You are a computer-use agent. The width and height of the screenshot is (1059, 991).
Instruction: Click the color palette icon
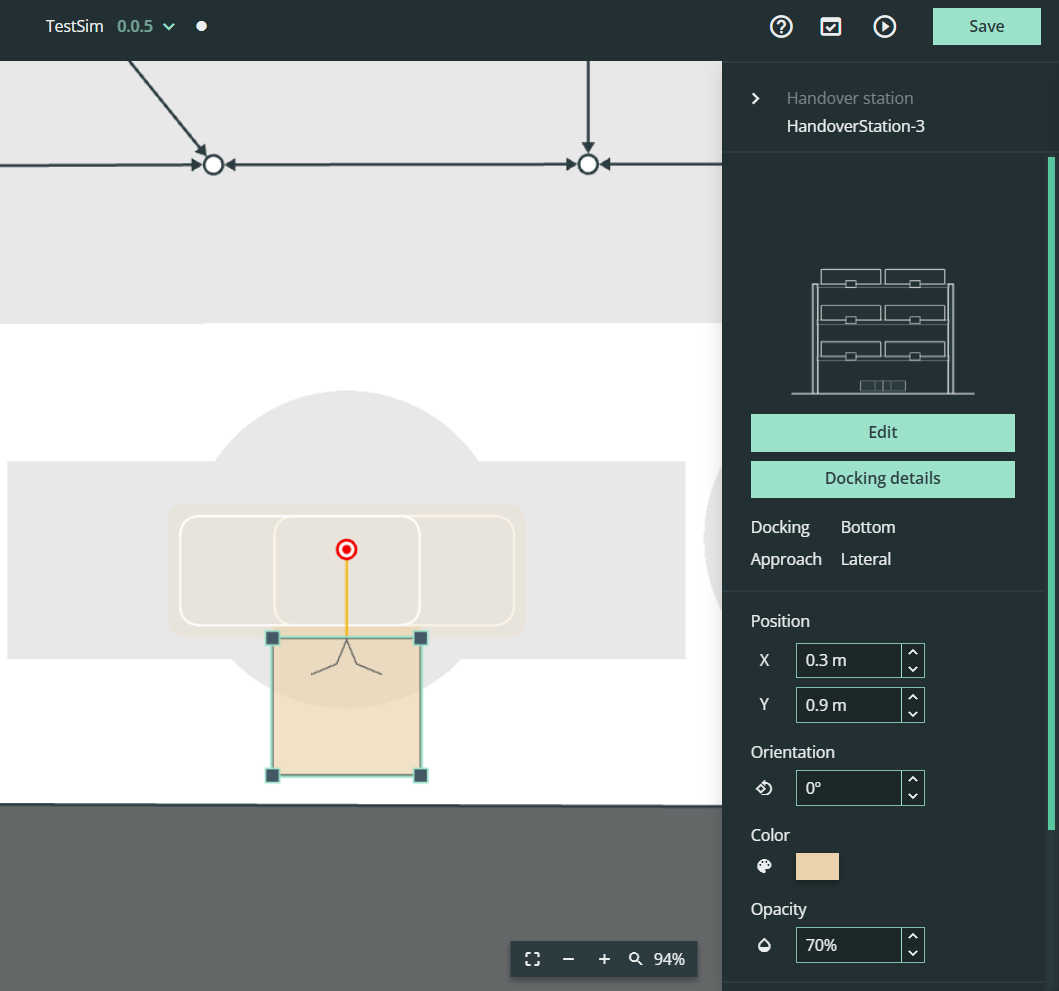coord(764,866)
